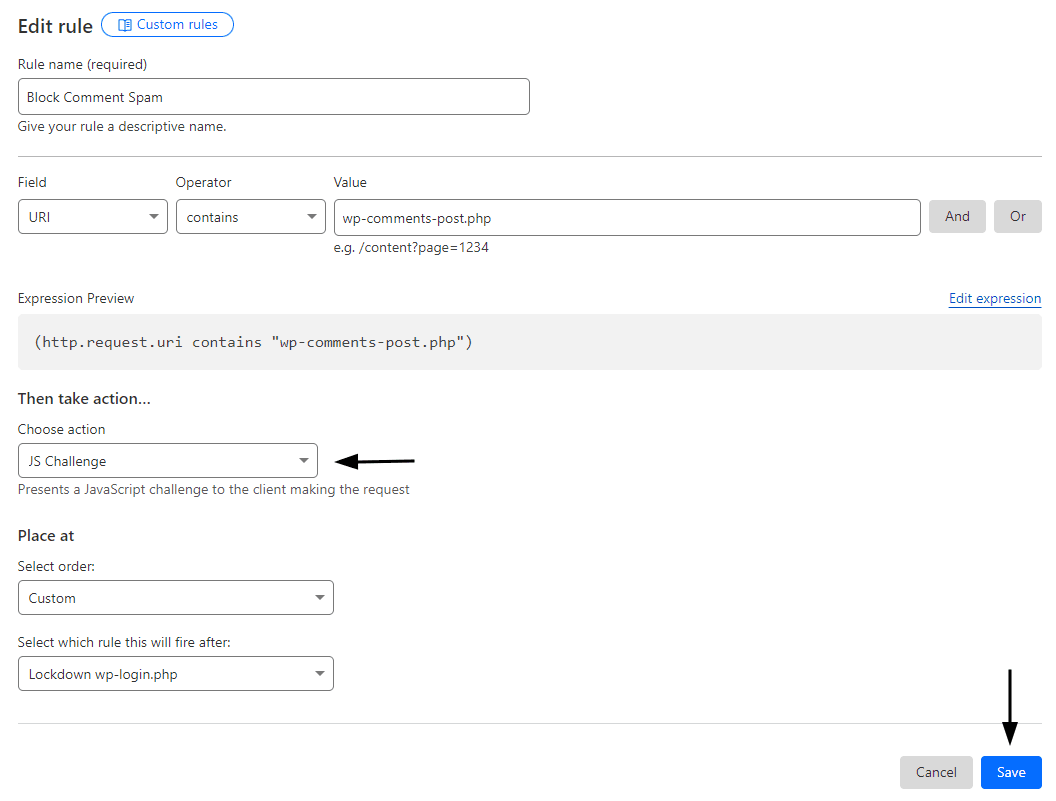The image size is (1056, 801).
Task: Click the Or condition button
Action: tap(1017, 216)
